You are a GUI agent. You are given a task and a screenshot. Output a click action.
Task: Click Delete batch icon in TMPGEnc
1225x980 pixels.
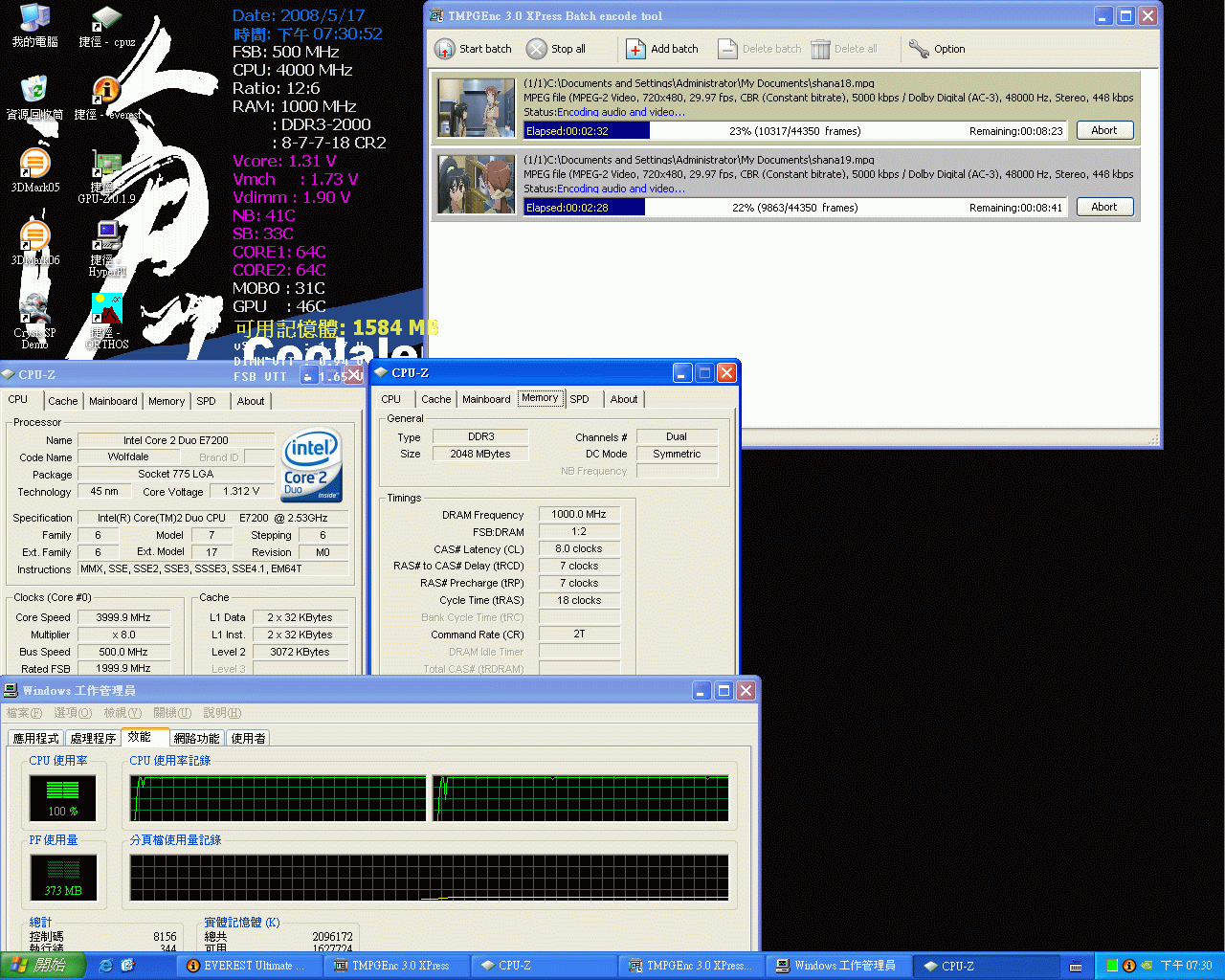[727, 49]
